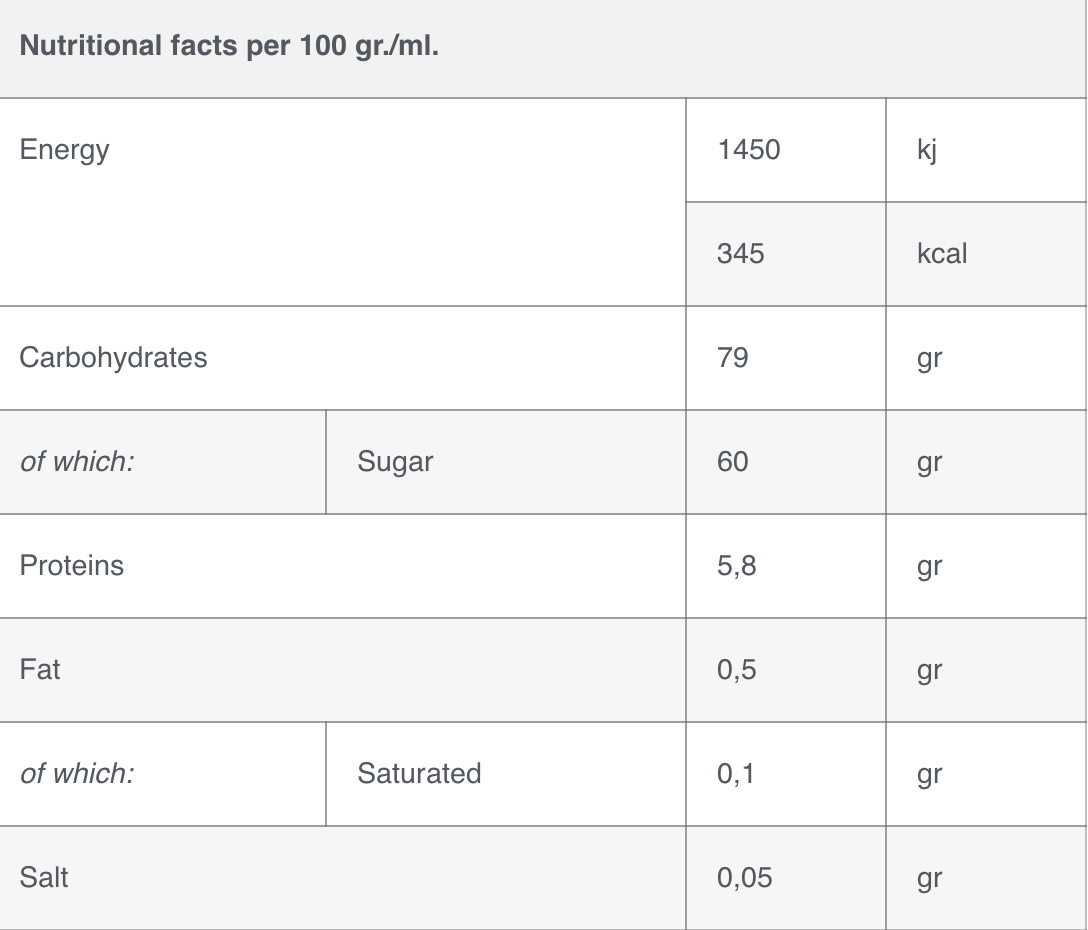Viewport: 1088px width, 930px height.
Task: Click the Sugar sub-label cell
Action: pos(506,462)
